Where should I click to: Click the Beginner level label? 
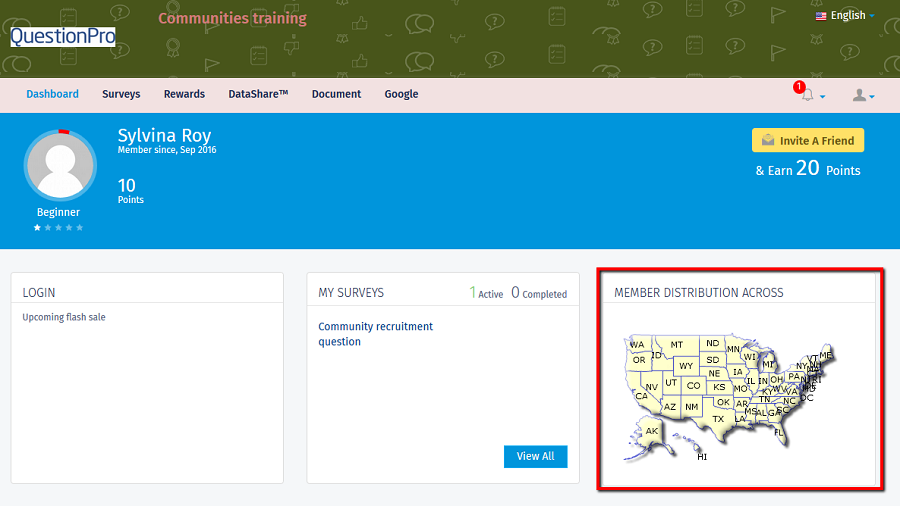58,212
